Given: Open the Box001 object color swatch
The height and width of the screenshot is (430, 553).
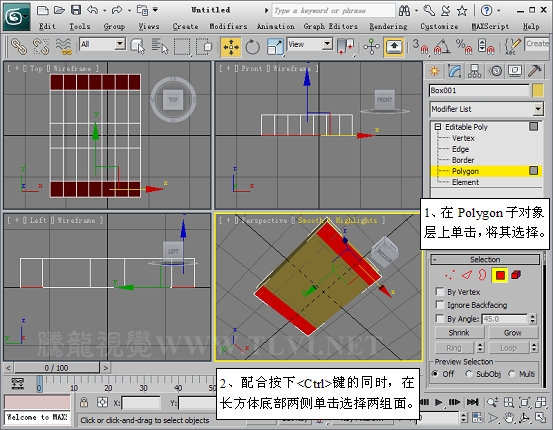Looking at the screenshot, I should coord(538,91).
